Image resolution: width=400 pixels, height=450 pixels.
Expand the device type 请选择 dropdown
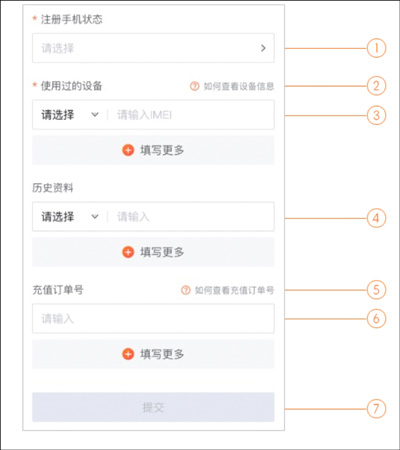[x=70, y=115]
